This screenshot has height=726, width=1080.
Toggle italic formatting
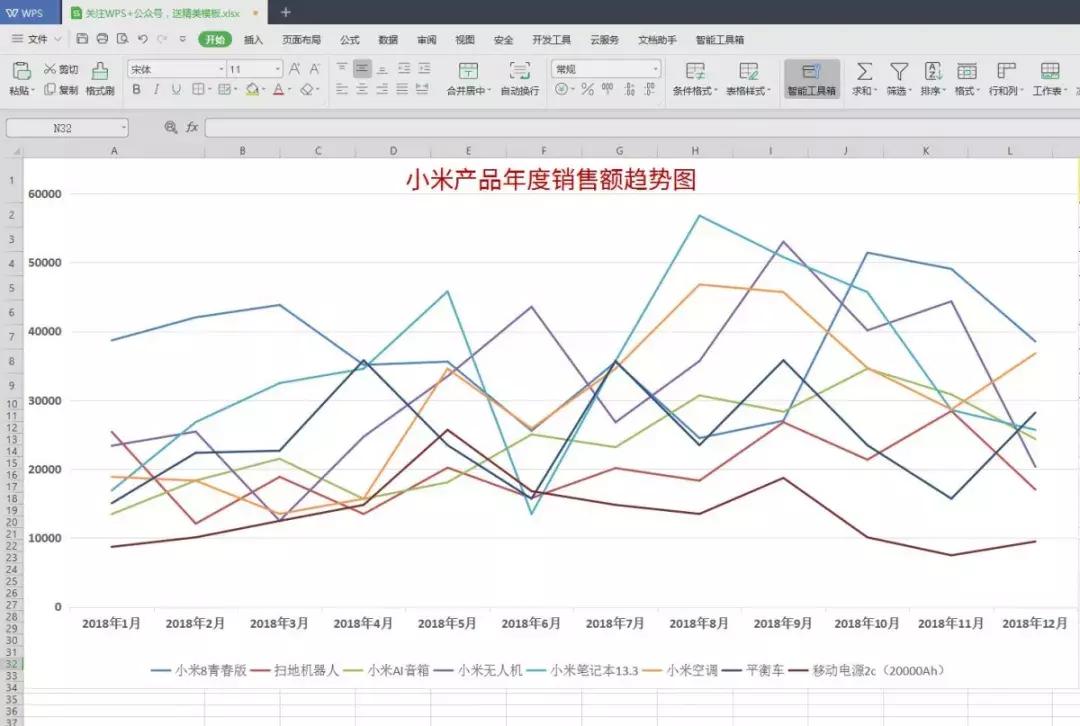[x=155, y=91]
